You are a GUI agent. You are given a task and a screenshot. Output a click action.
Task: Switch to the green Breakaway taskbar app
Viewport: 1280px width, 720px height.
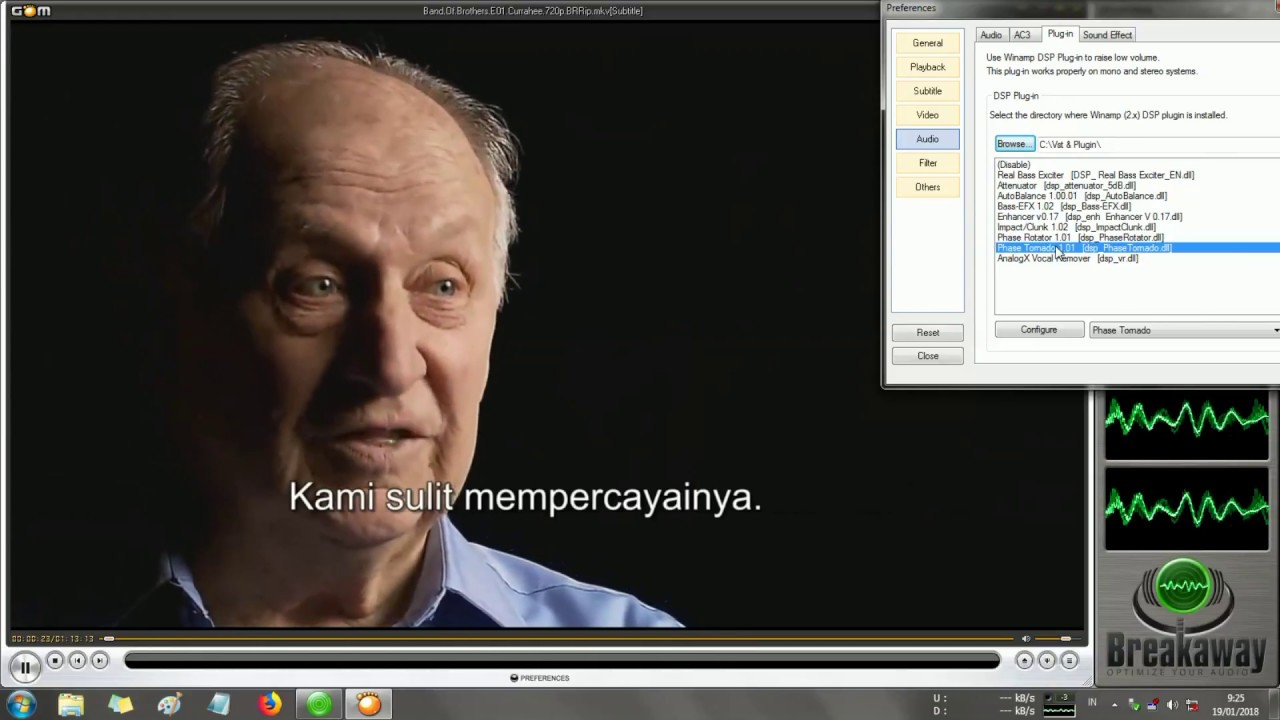pos(320,704)
